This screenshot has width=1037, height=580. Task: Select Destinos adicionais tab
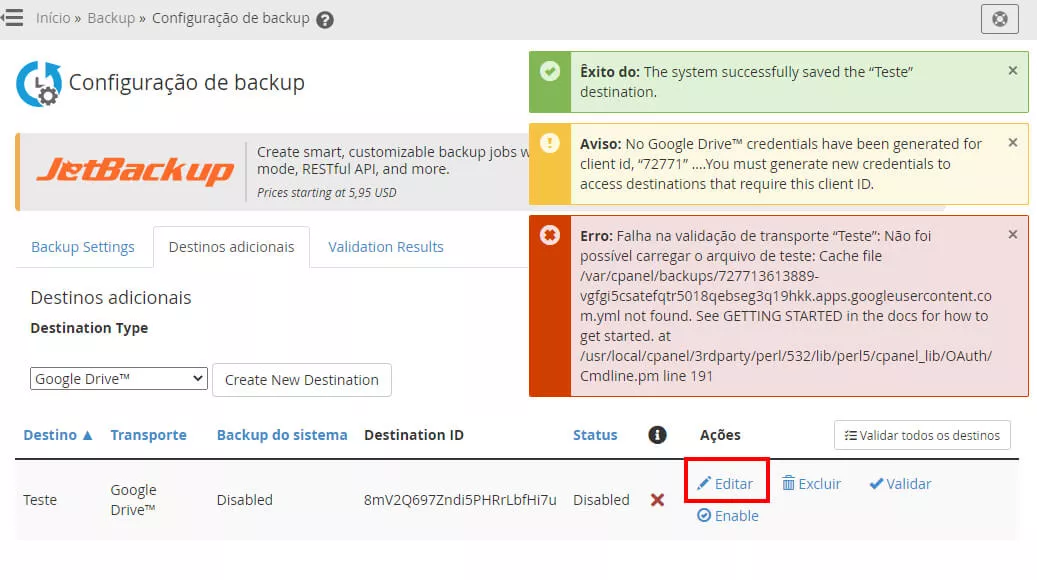click(231, 247)
